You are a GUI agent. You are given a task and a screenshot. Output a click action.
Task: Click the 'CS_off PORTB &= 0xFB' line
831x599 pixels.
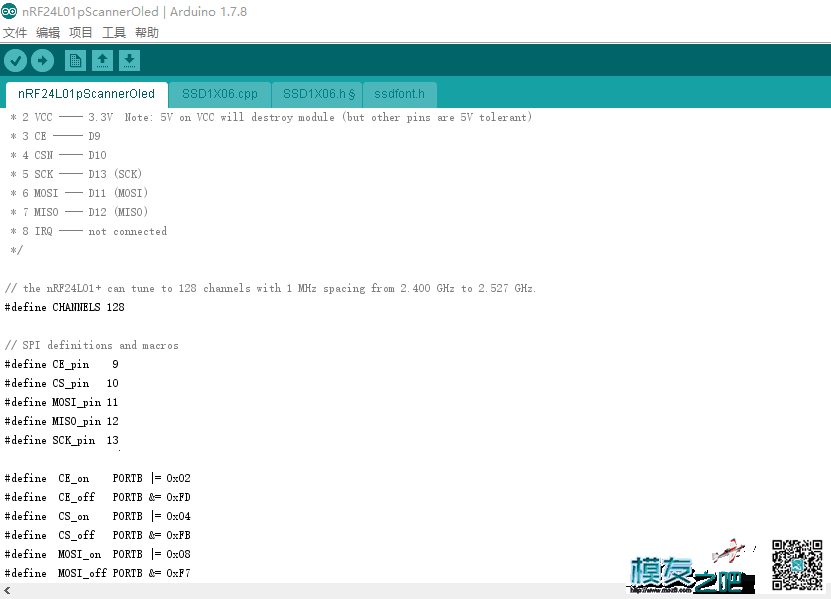coord(98,535)
